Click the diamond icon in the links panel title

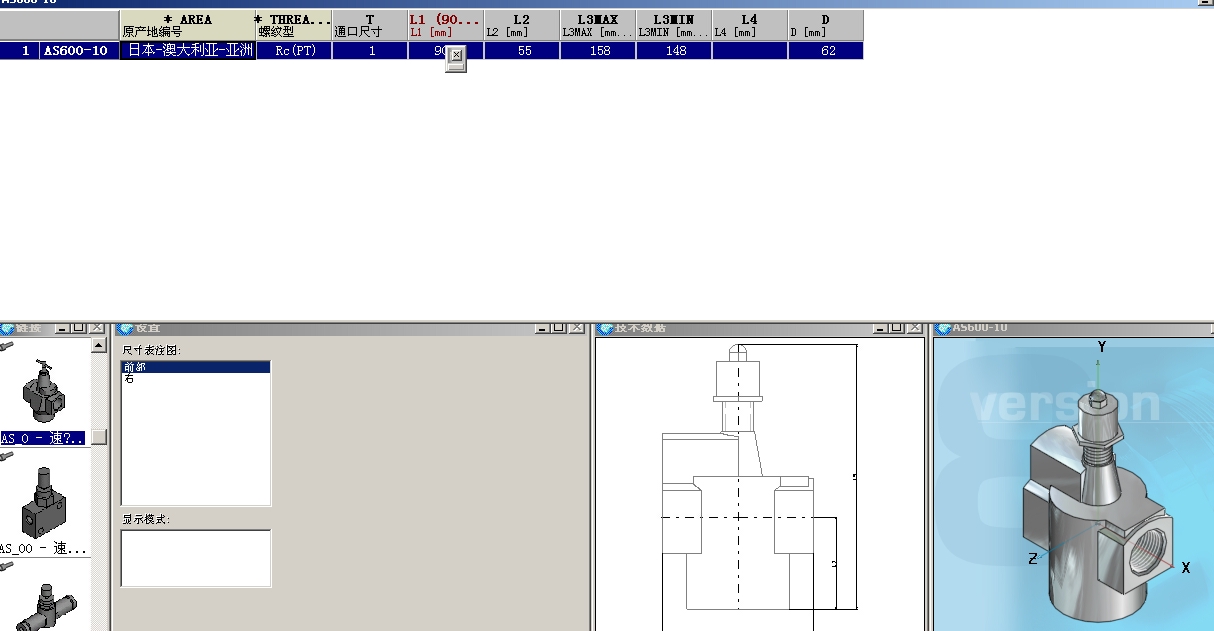pos(6,328)
